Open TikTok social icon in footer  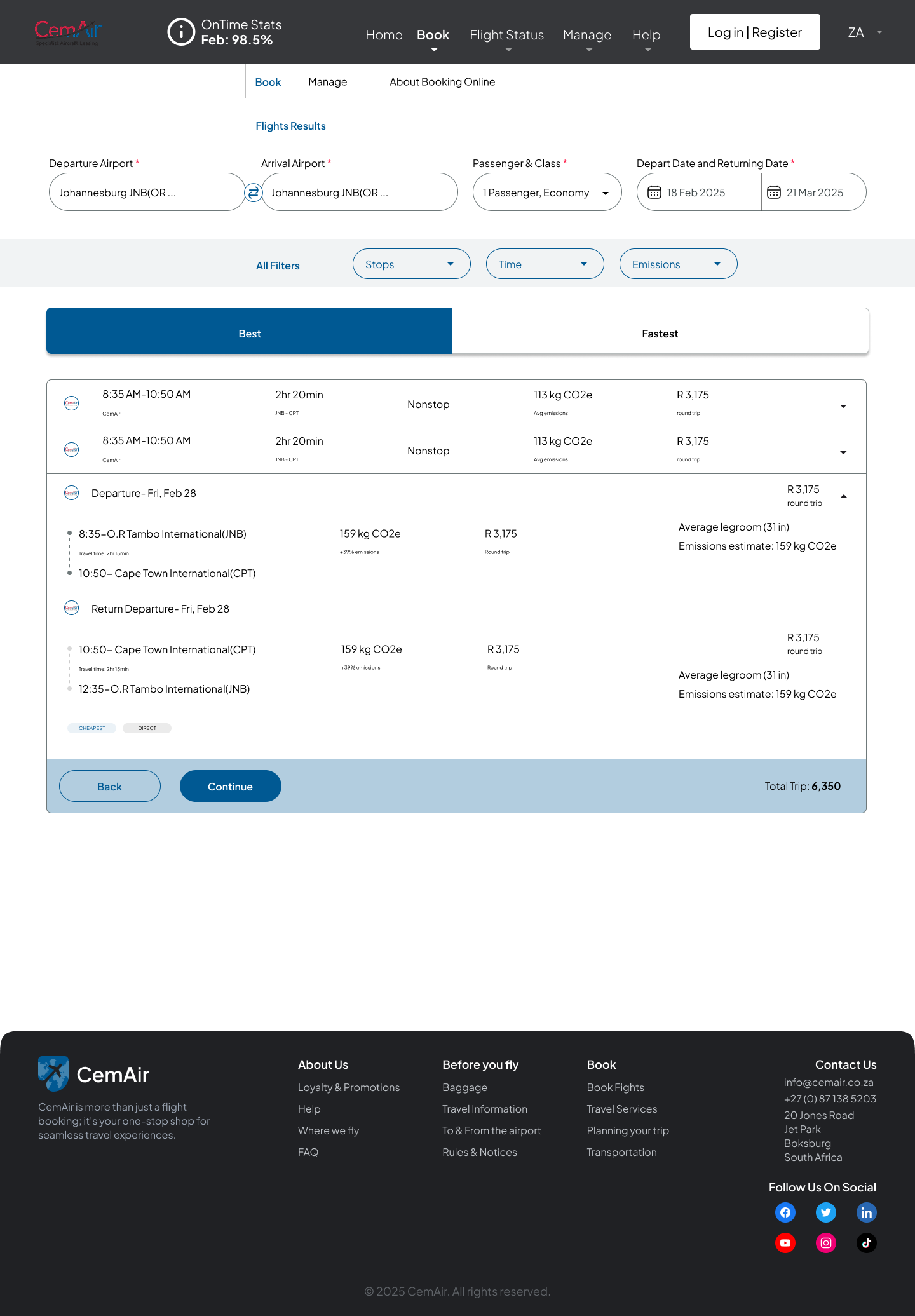[x=866, y=1243]
